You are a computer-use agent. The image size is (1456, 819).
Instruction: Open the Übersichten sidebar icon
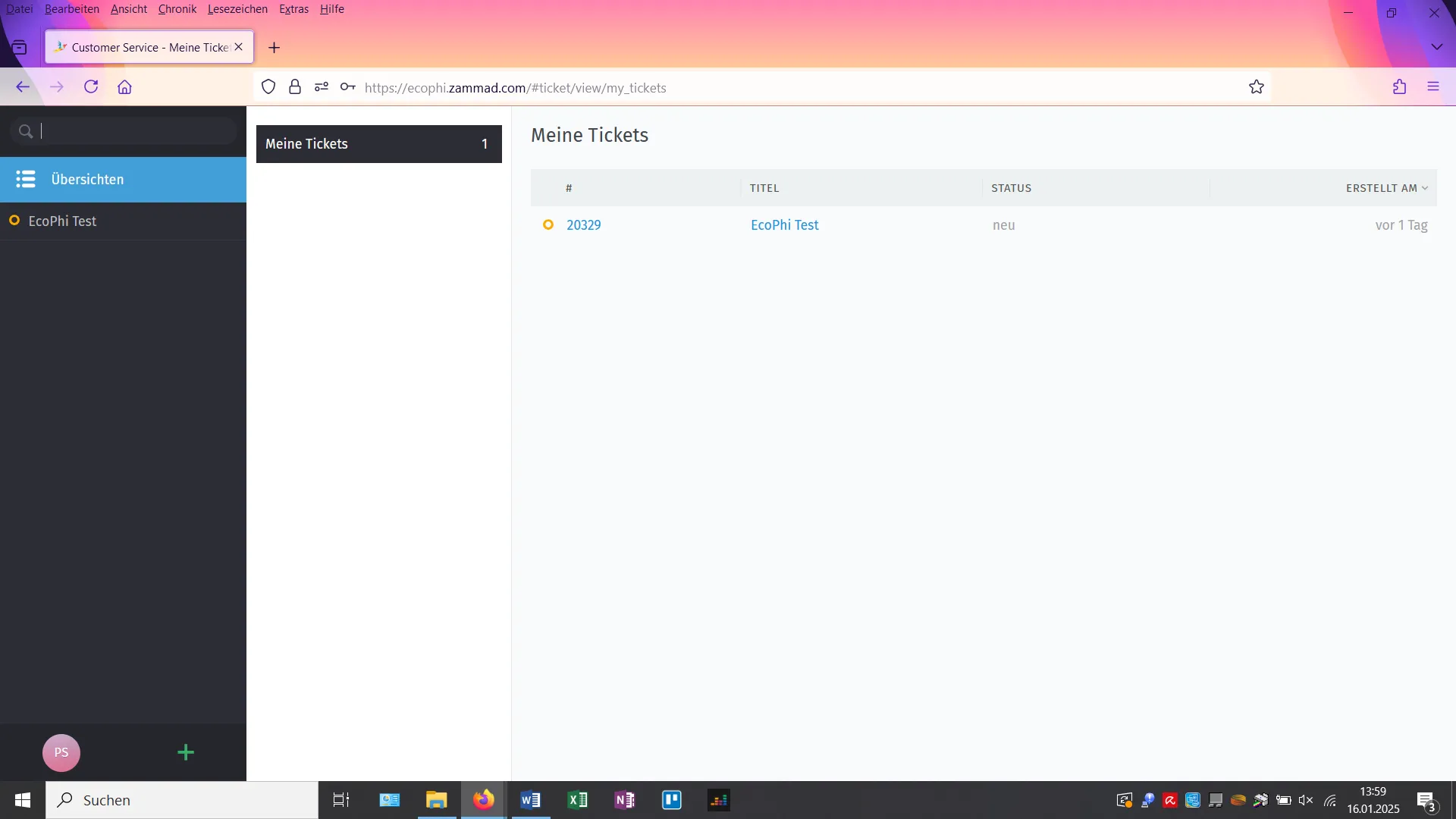[x=26, y=180]
